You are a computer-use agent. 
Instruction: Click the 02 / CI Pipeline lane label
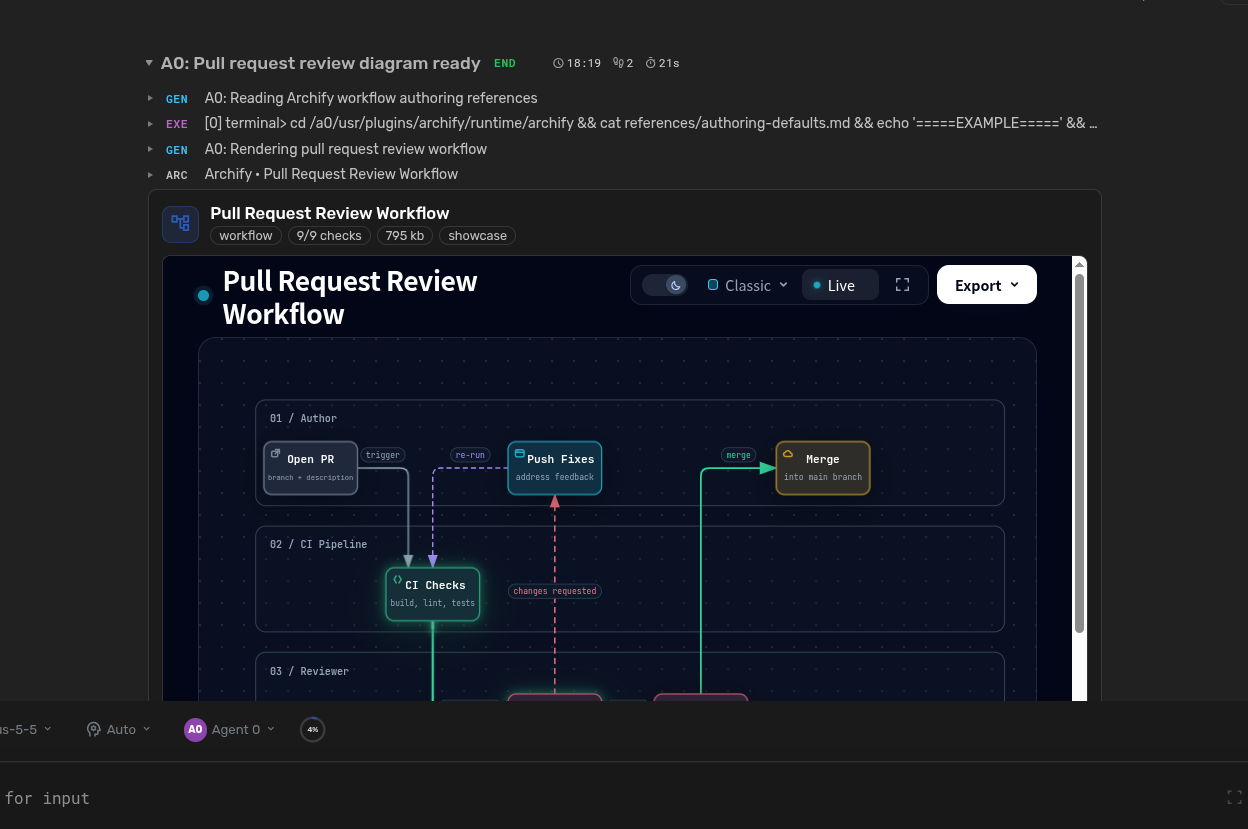(x=318, y=544)
